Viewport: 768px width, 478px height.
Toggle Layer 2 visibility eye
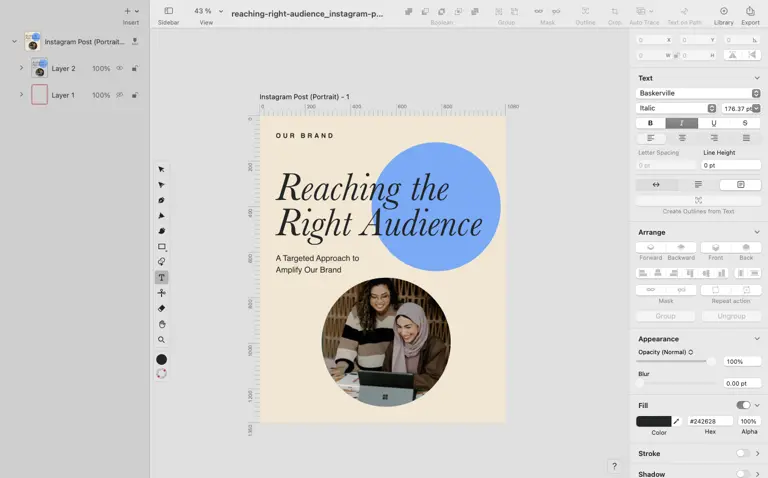pyautogui.click(x=120, y=69)
